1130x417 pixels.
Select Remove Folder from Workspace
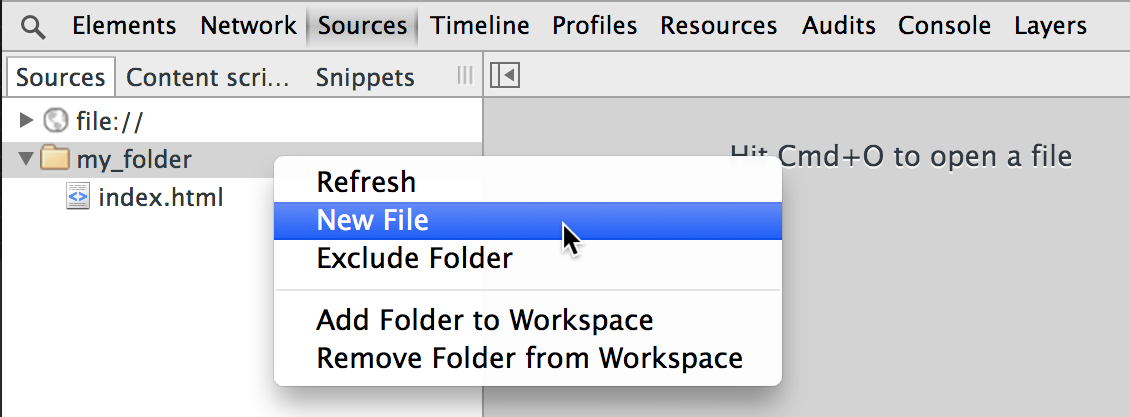[x=529, y=357]
